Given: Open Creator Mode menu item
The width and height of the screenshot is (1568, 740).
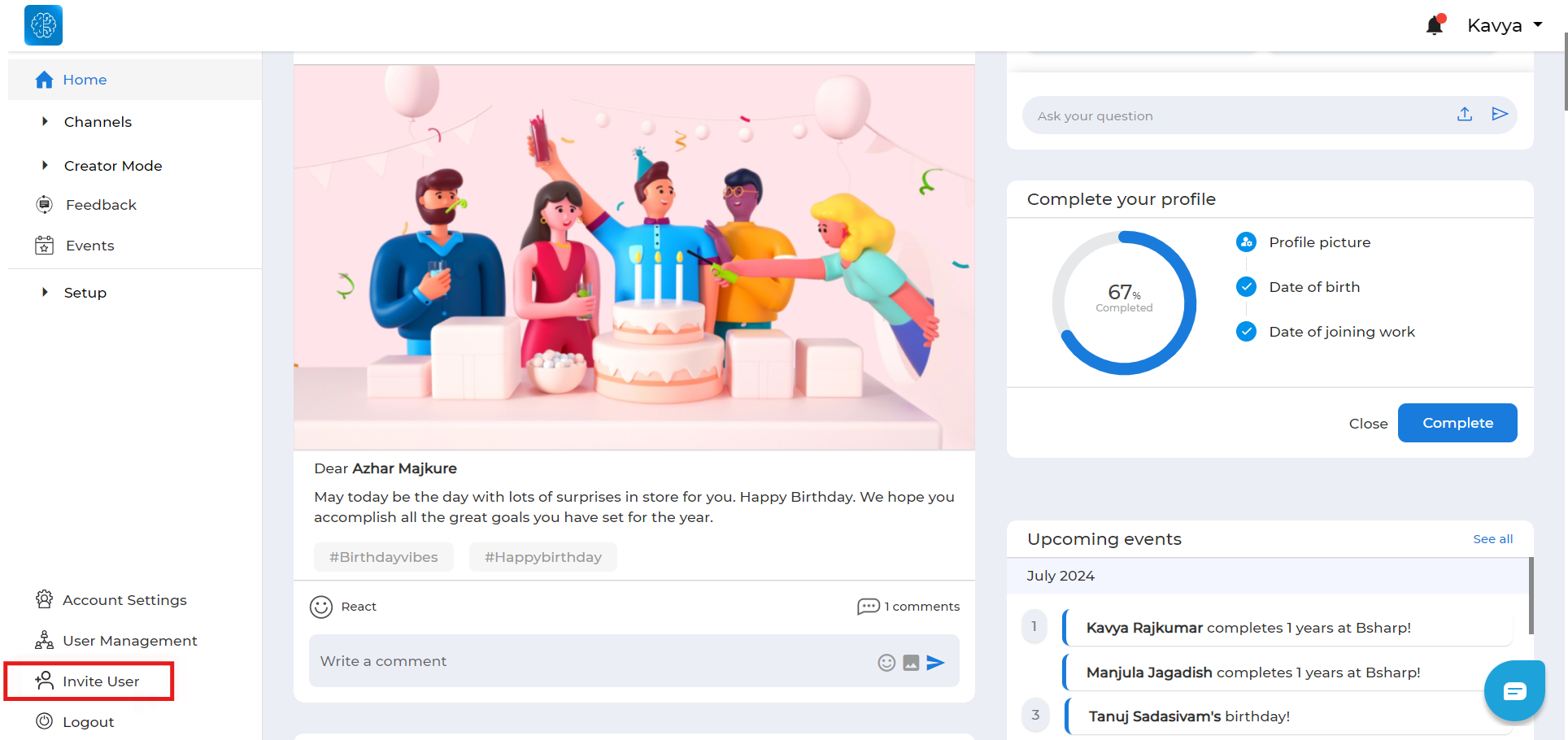Looking at the screenshot, I should click(x=113, y=166).
